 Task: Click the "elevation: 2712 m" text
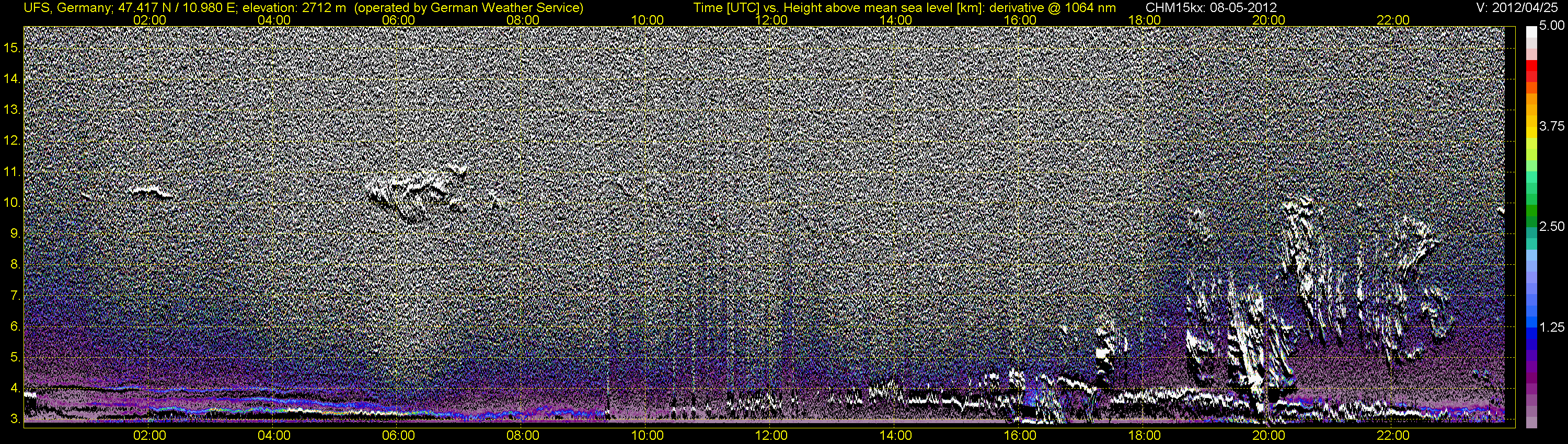295,8
